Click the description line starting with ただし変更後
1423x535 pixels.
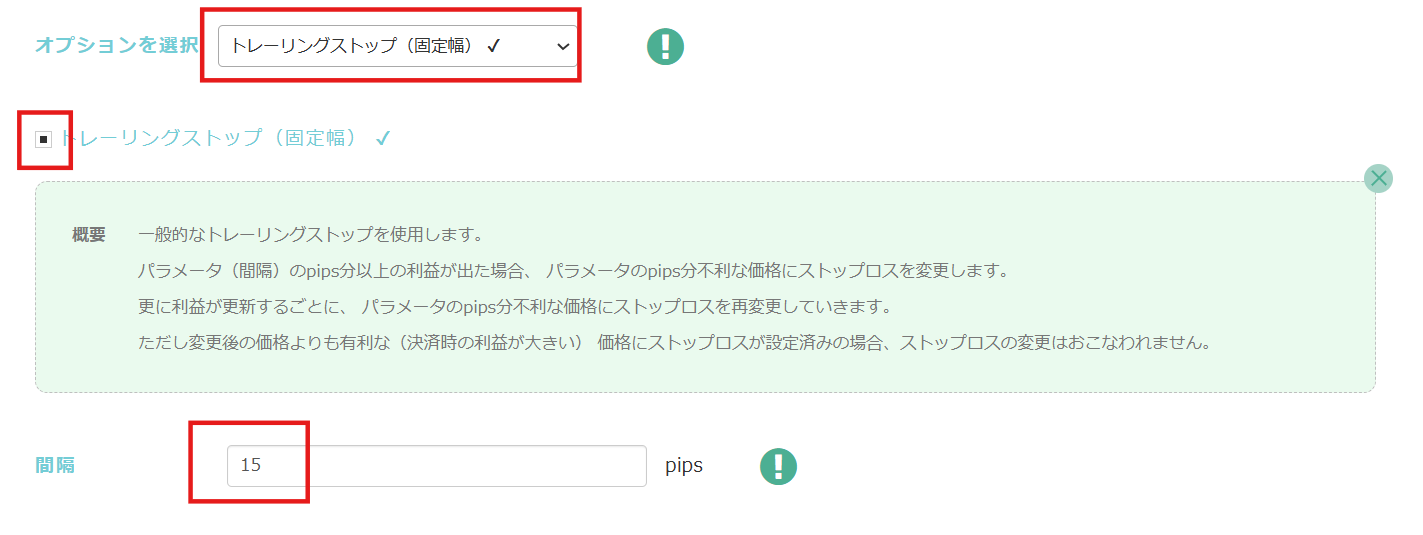click(675, 342)
